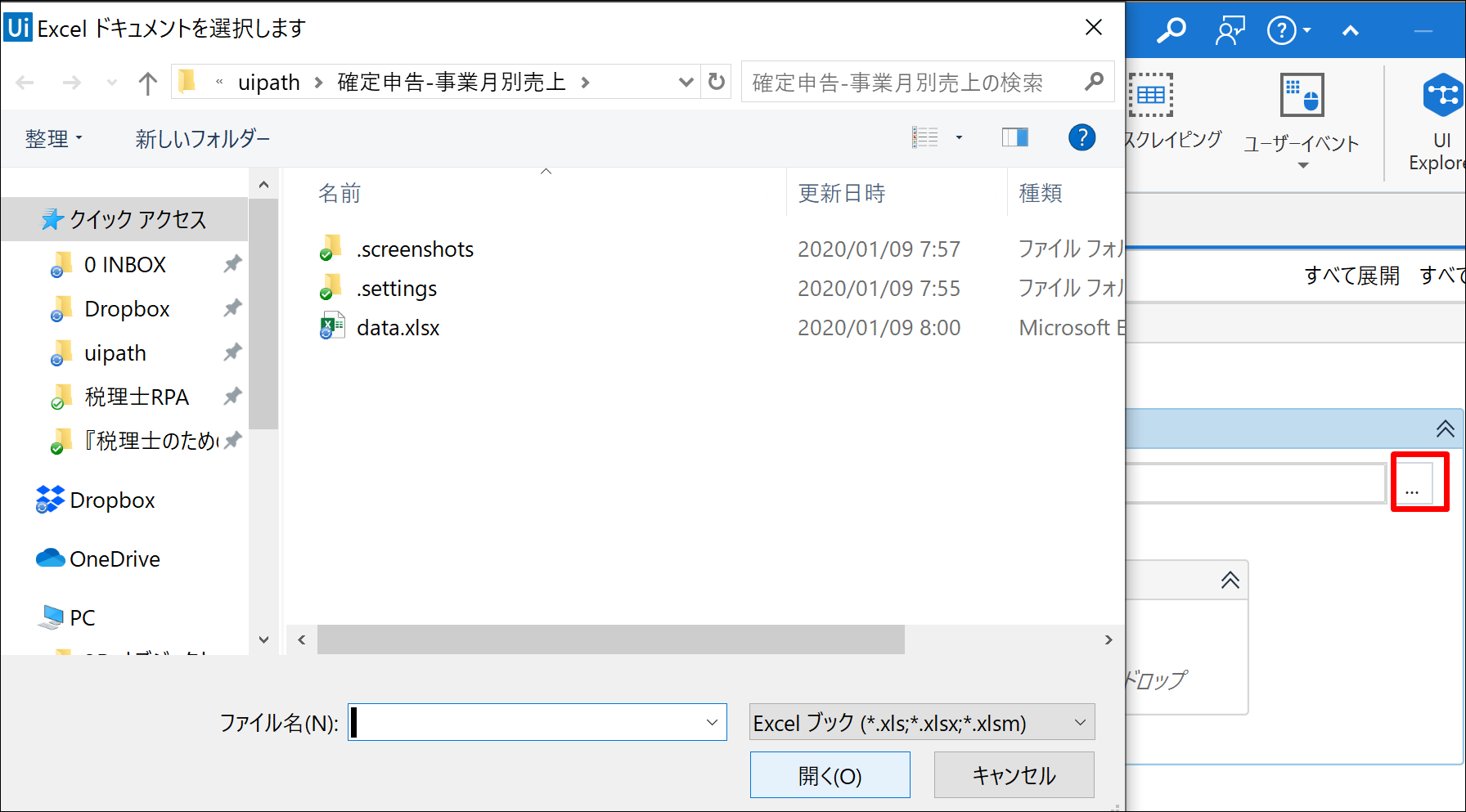Open UiPath Studio help menu
Viewport: 1466px width, 812px height.
pyautogui.click(x=1288, y=31)
